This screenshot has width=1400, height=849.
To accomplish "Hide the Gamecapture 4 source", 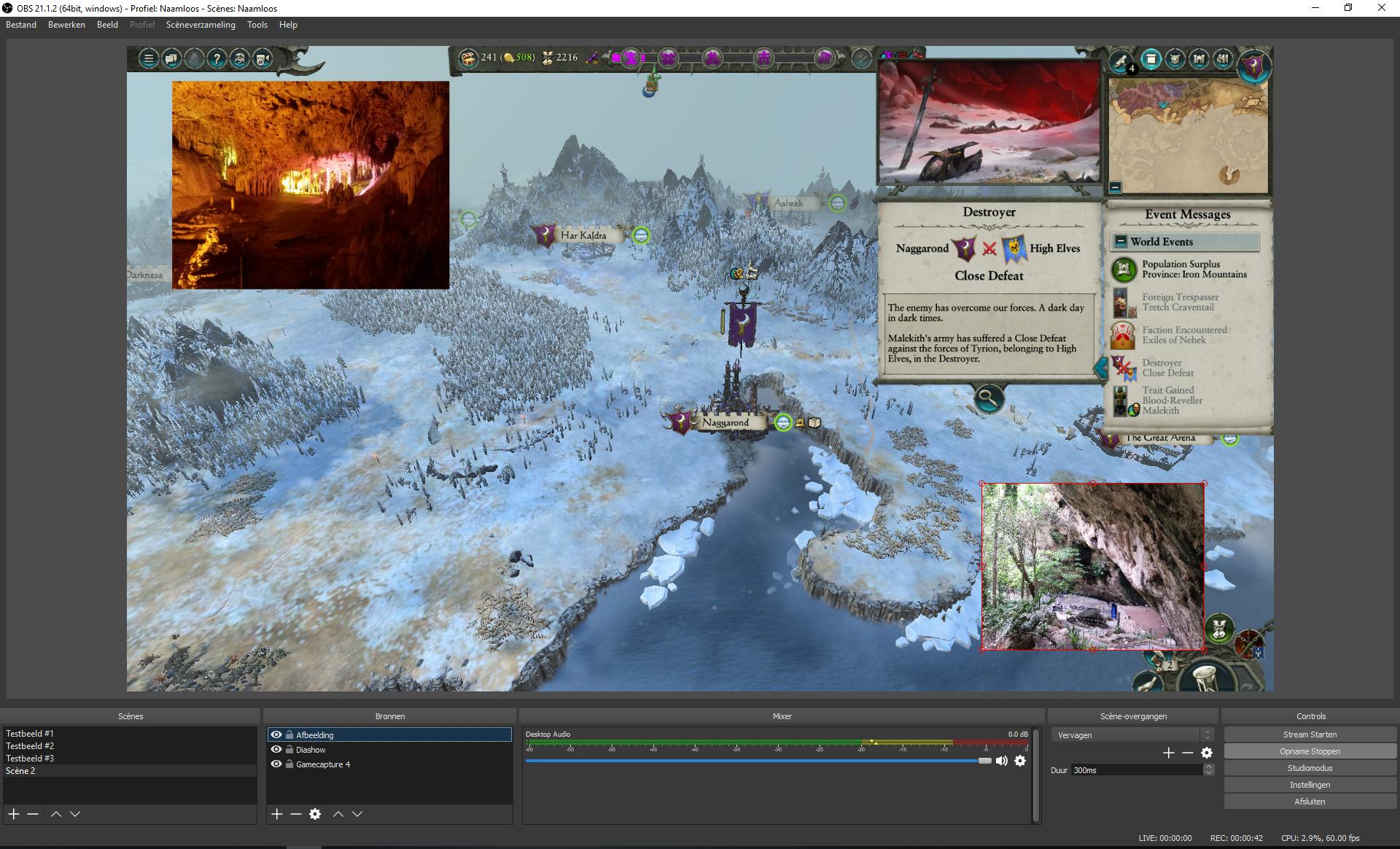I will (276, 764).
